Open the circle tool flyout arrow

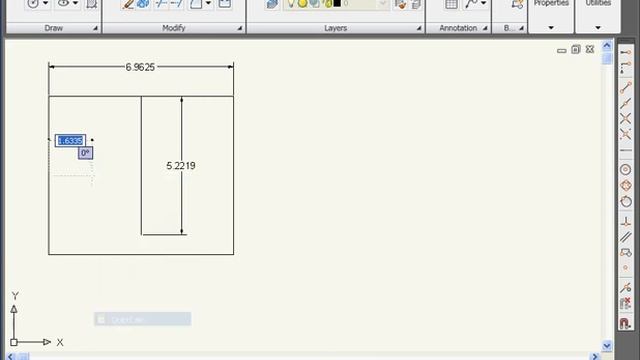tap(45, 4)
